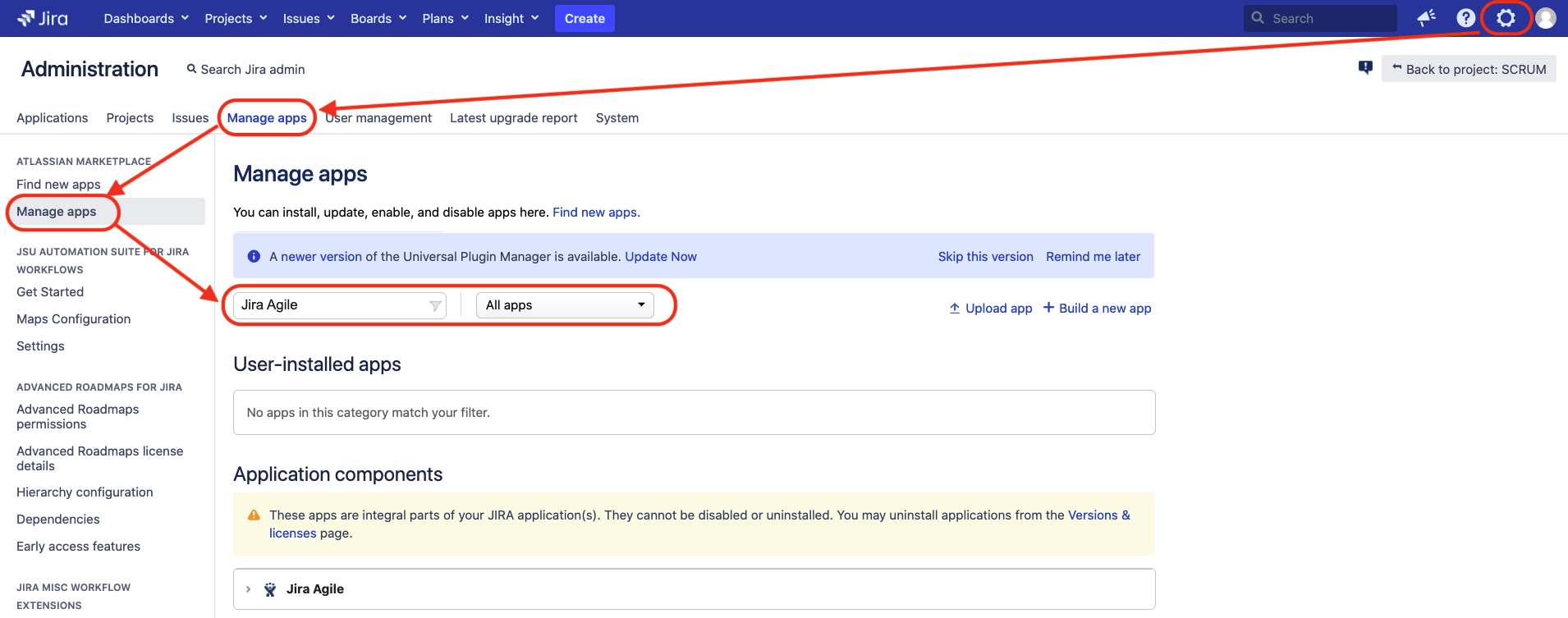Focus the top Search field
1568x618 pixels.
coord(1320,18)
